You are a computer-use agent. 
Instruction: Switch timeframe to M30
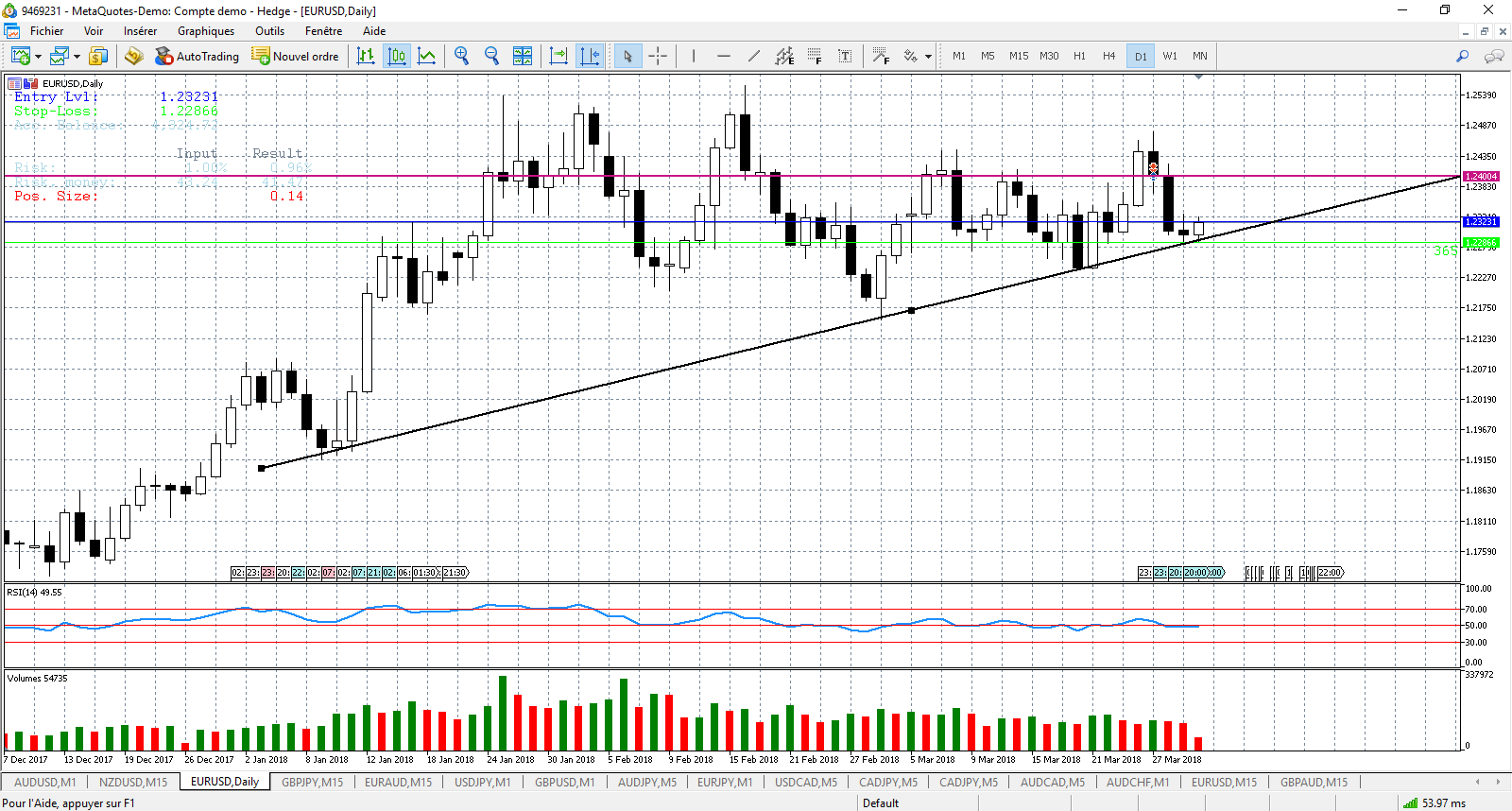coord(1049,56)
